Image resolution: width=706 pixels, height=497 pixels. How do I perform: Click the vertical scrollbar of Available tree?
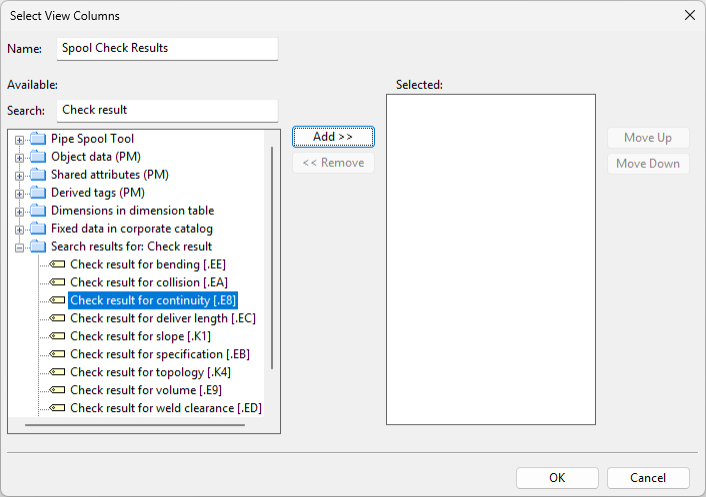tap(271, 260)
